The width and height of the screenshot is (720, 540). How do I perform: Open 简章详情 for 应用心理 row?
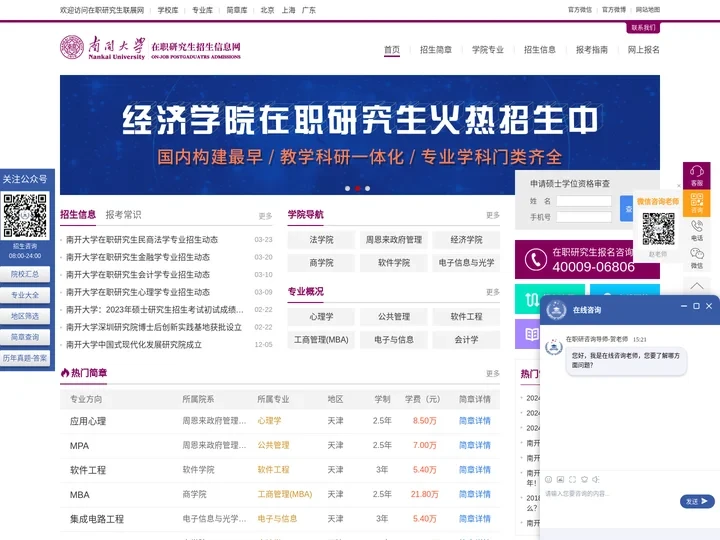pos(475,421)
